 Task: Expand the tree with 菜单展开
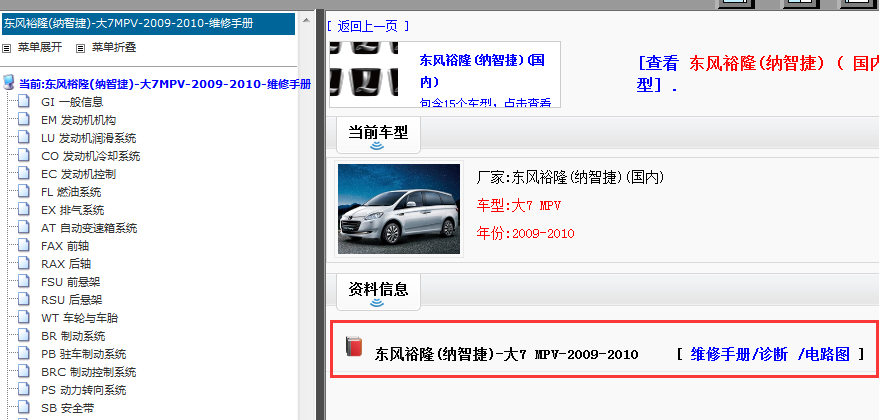coord(40,47)
